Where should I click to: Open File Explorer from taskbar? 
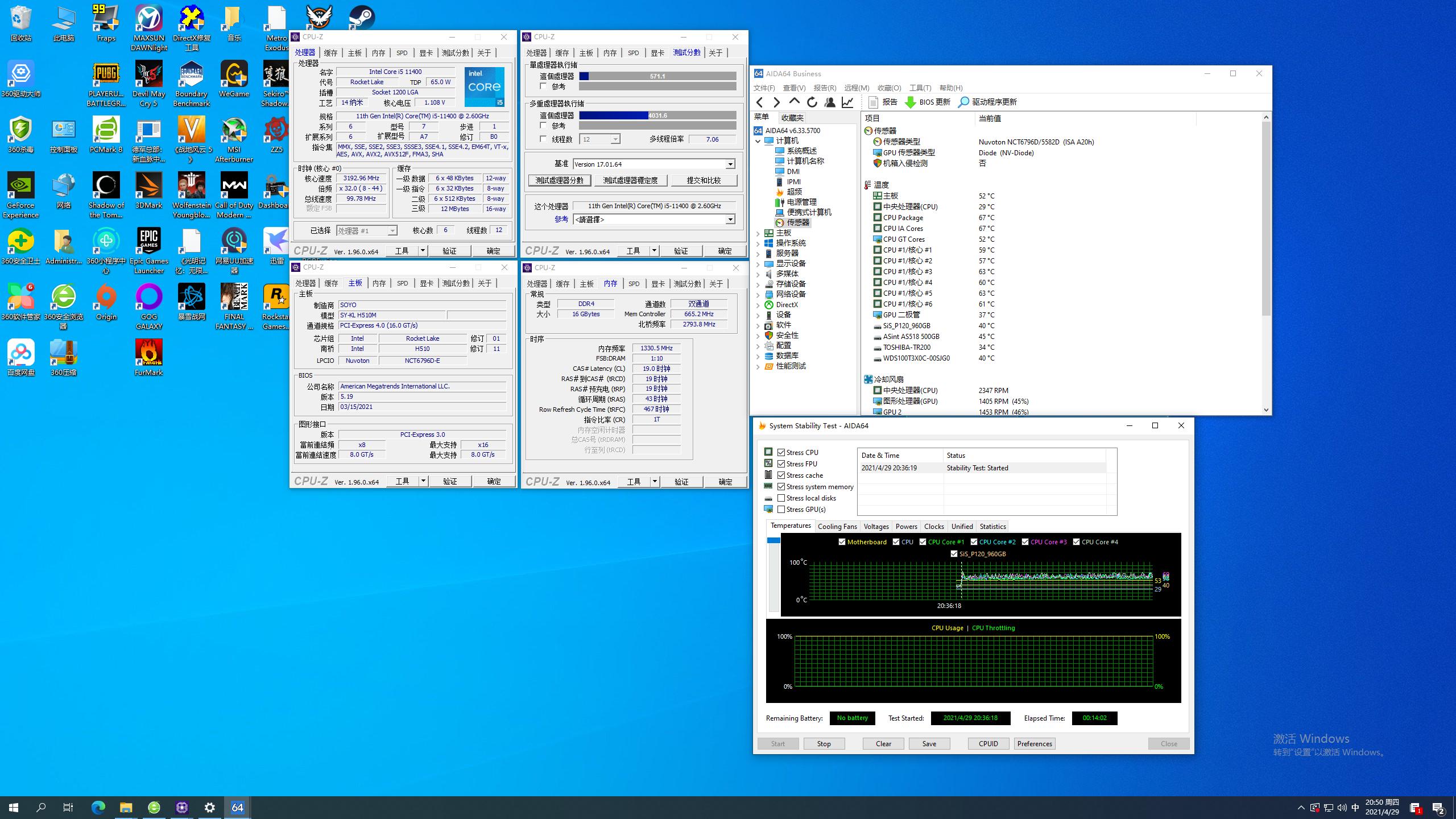coord(126,807)
